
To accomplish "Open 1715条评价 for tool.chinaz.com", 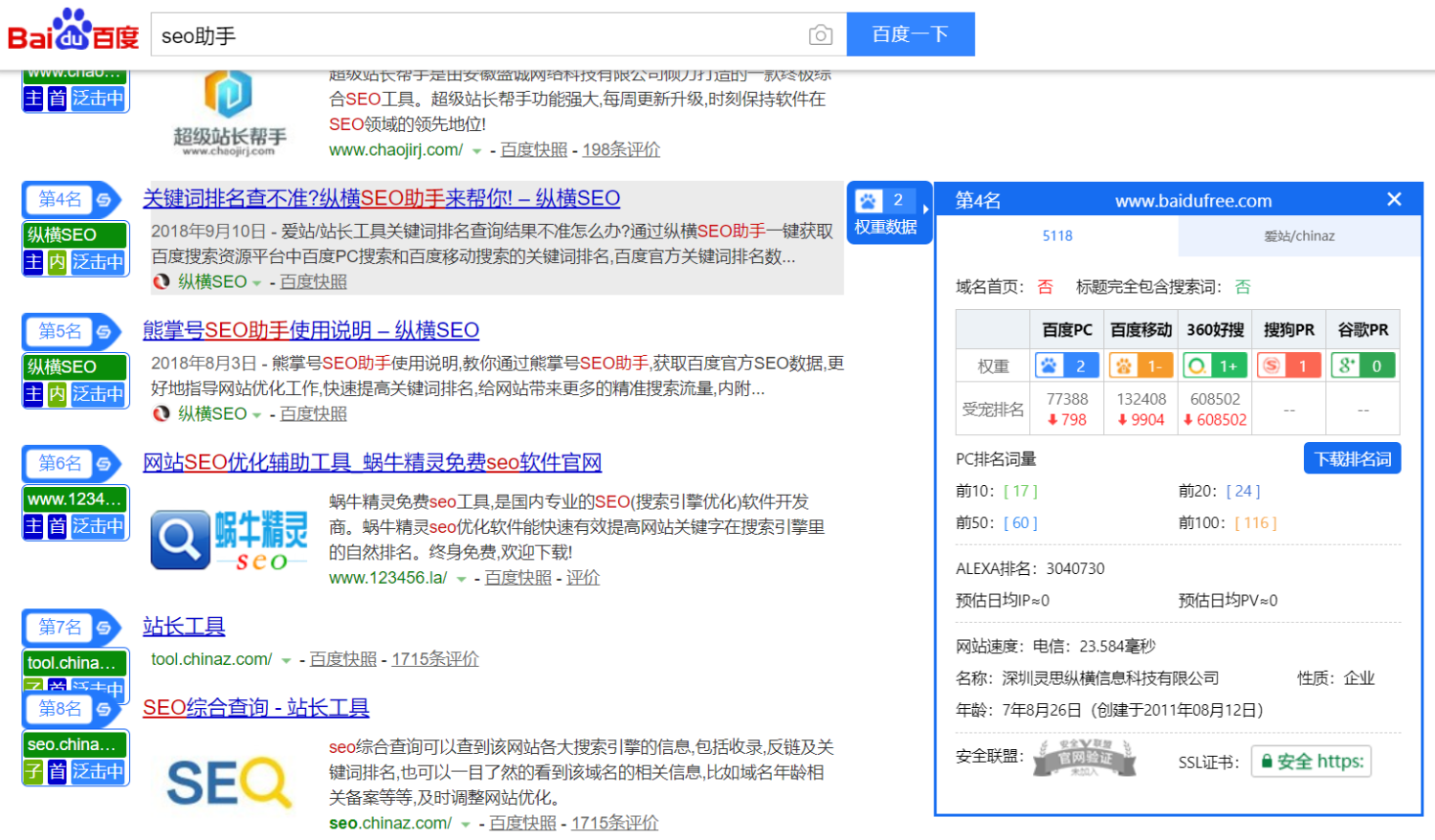I will tap(435, 658).
